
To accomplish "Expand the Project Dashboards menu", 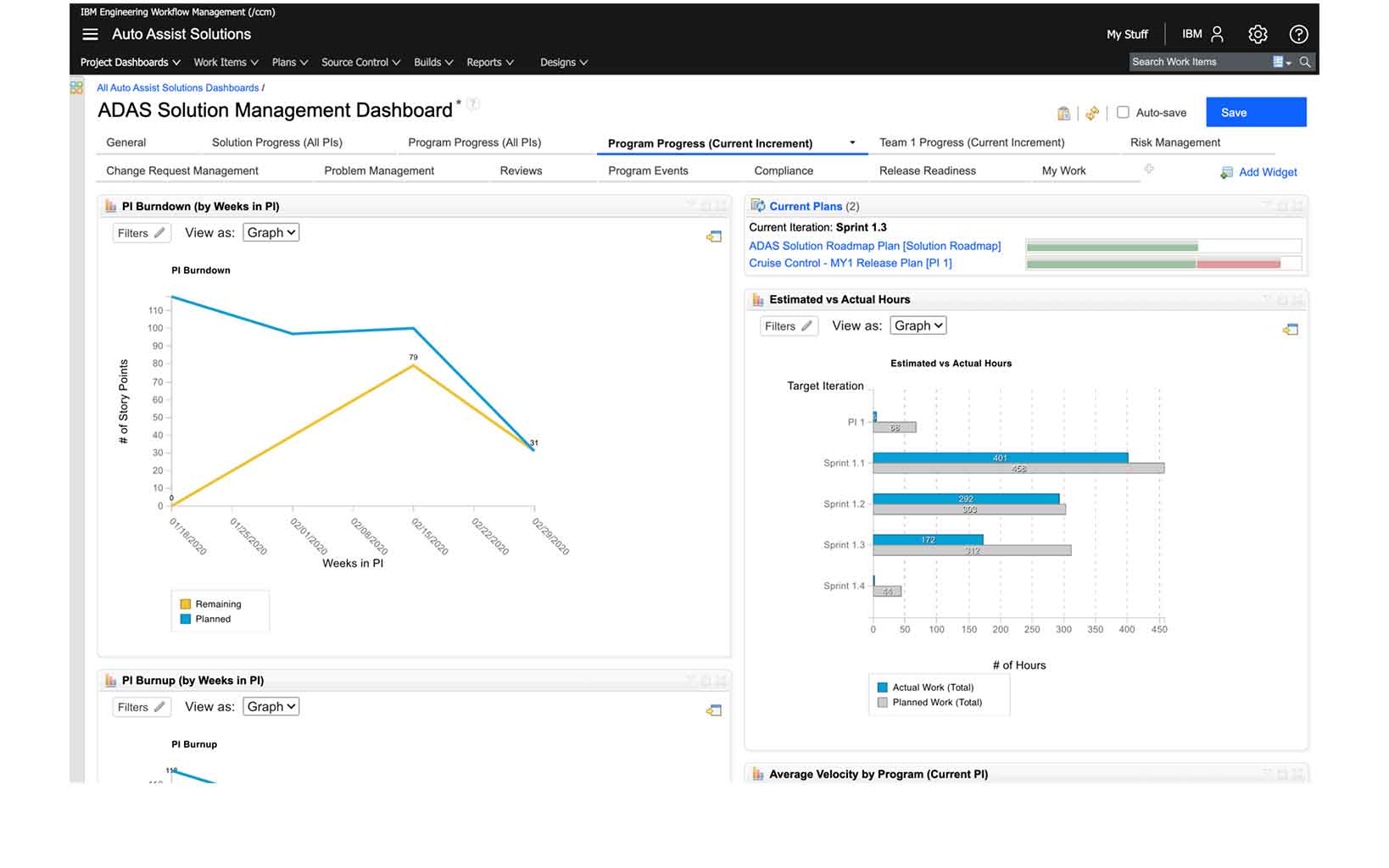I will 130,62.
